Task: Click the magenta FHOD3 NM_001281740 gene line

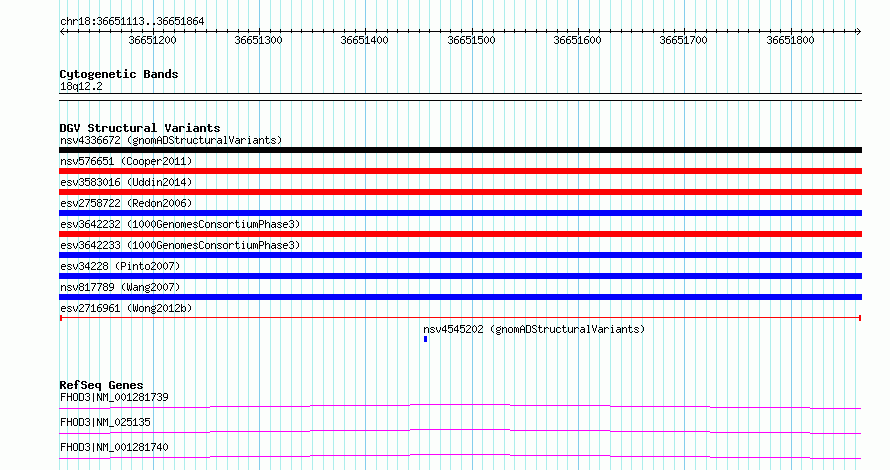Action: (x=460, y=456)
